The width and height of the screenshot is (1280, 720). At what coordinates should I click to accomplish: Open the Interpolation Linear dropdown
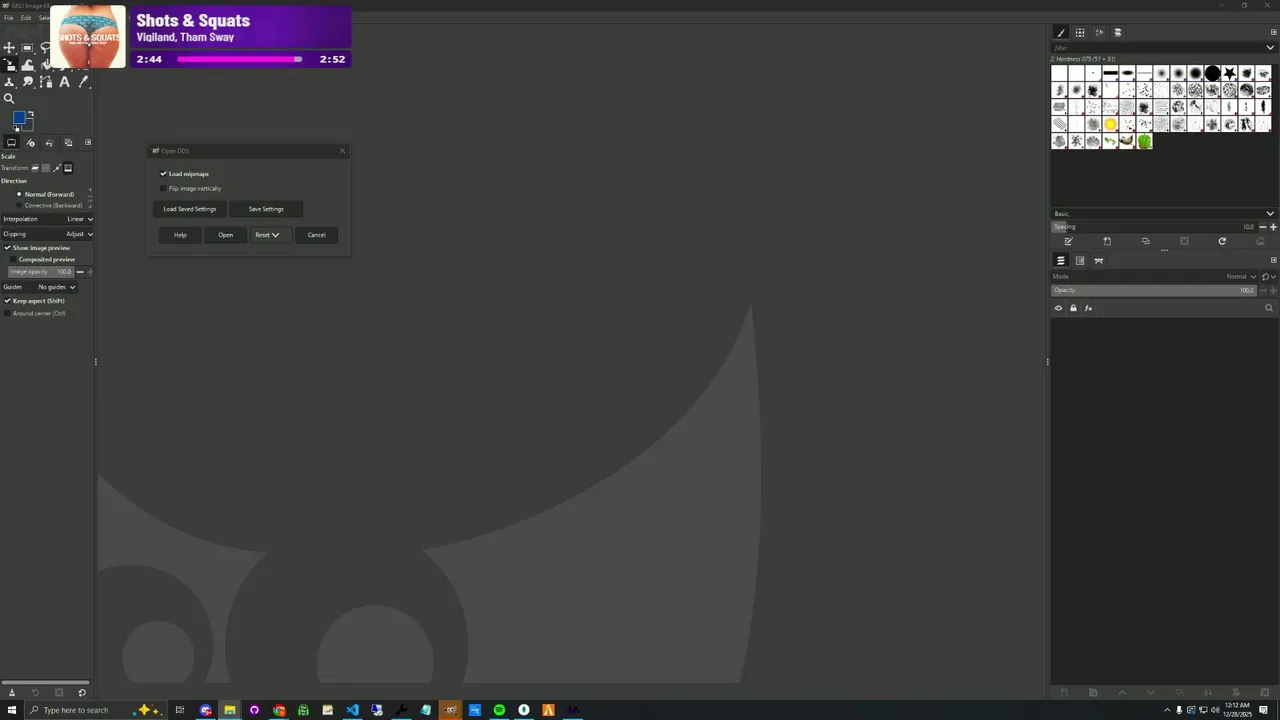coord(47,219)
